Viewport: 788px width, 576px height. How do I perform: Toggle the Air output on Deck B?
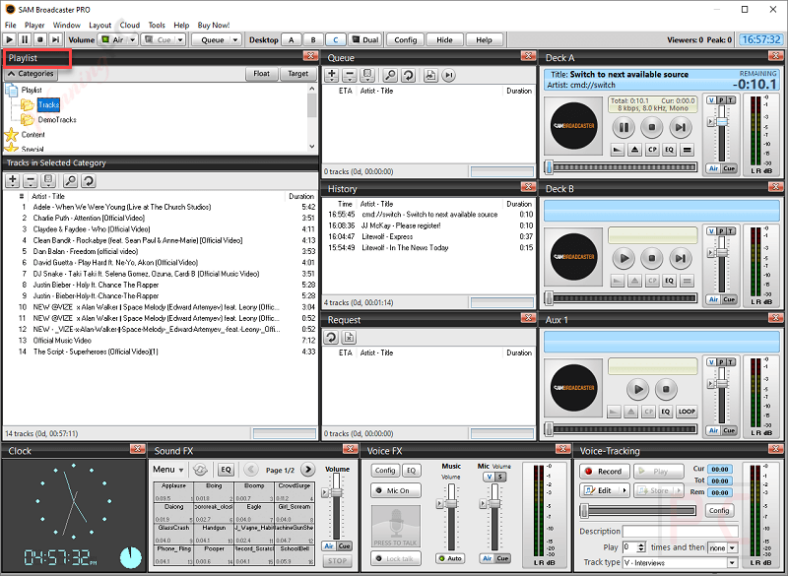[x=714, y=299]
